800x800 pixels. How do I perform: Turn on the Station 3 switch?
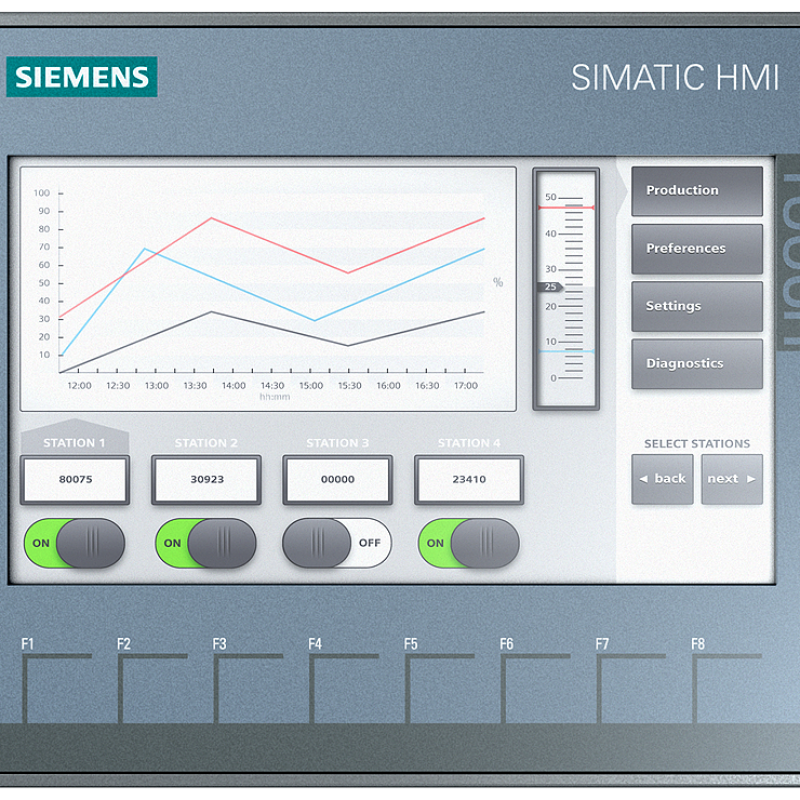point(337,543)
